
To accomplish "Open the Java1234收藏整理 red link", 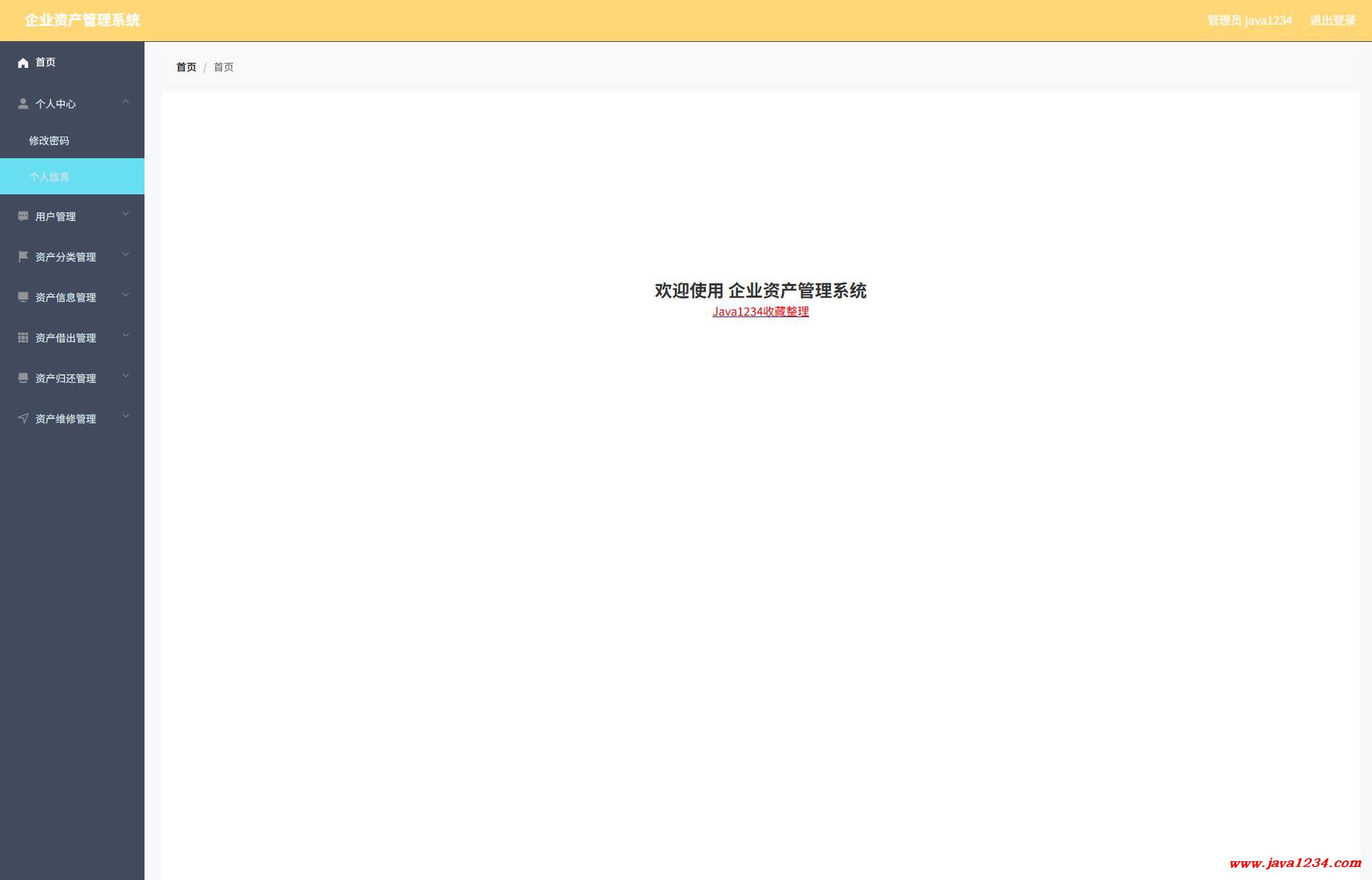I will (760, 311).
